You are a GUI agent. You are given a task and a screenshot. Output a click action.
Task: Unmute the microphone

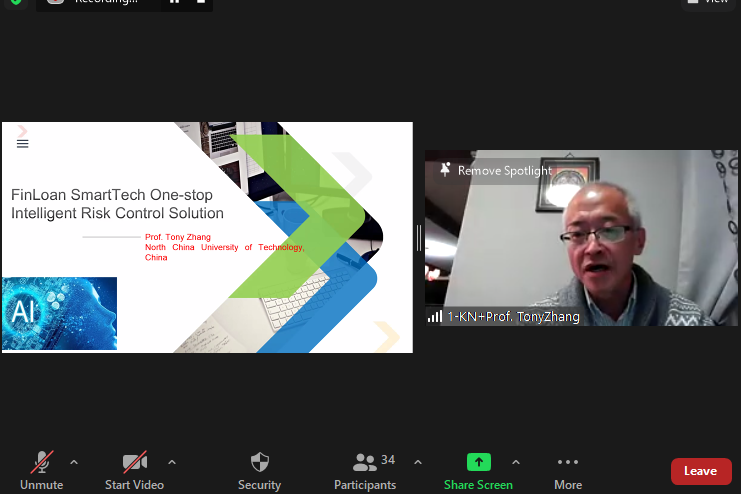coord(42,470)
